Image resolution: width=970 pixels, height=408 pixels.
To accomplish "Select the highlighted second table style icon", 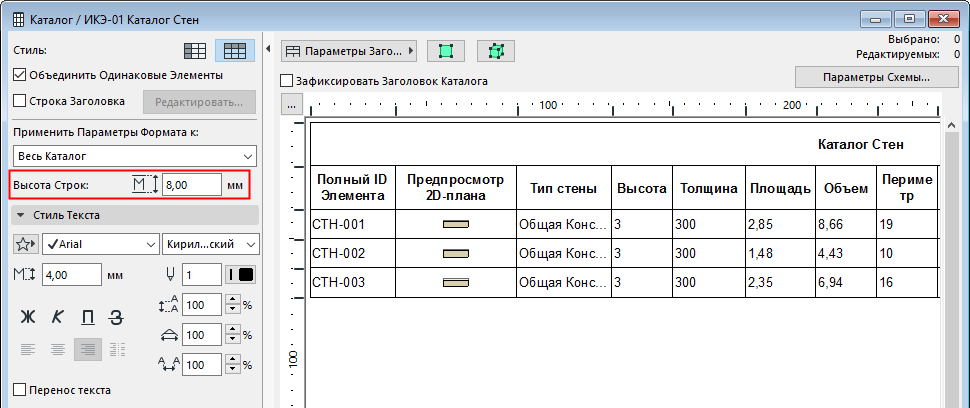I will [235, 51].
